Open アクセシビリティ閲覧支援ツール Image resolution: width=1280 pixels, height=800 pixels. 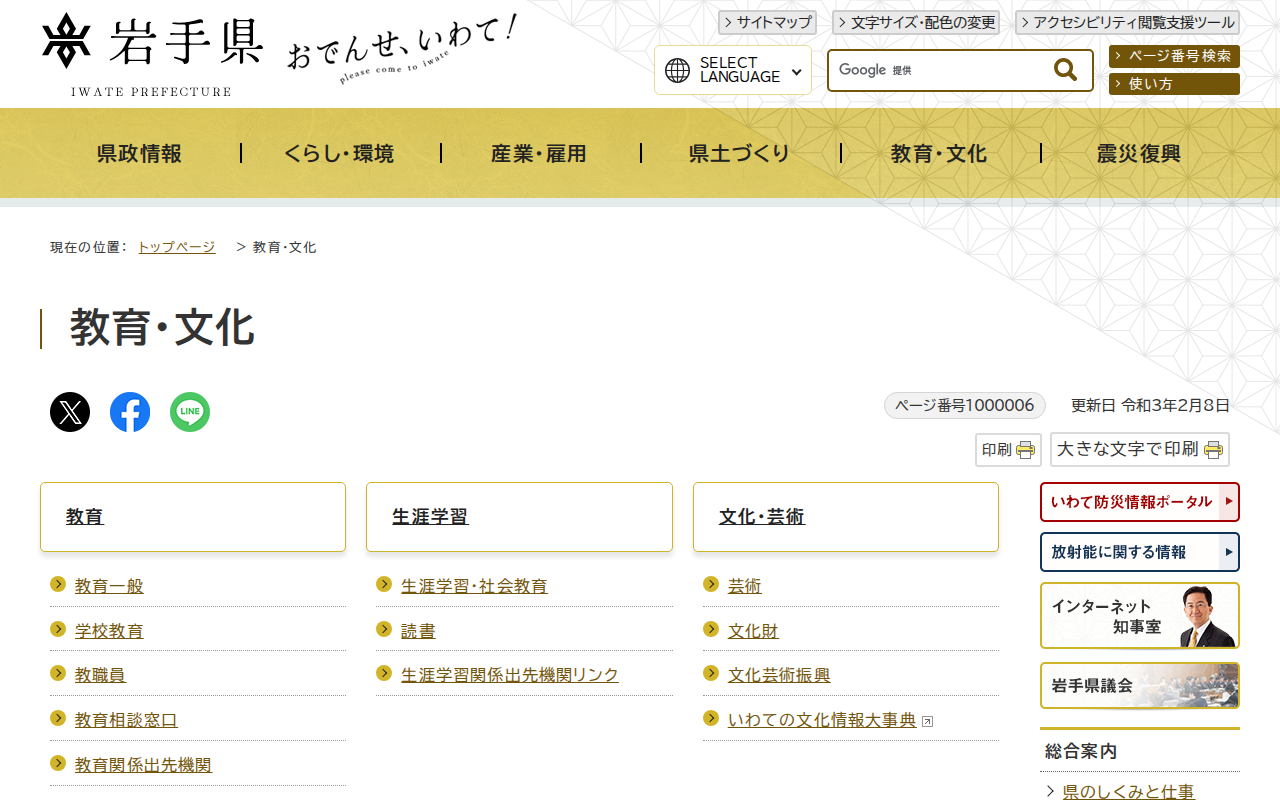(1127, 22)
